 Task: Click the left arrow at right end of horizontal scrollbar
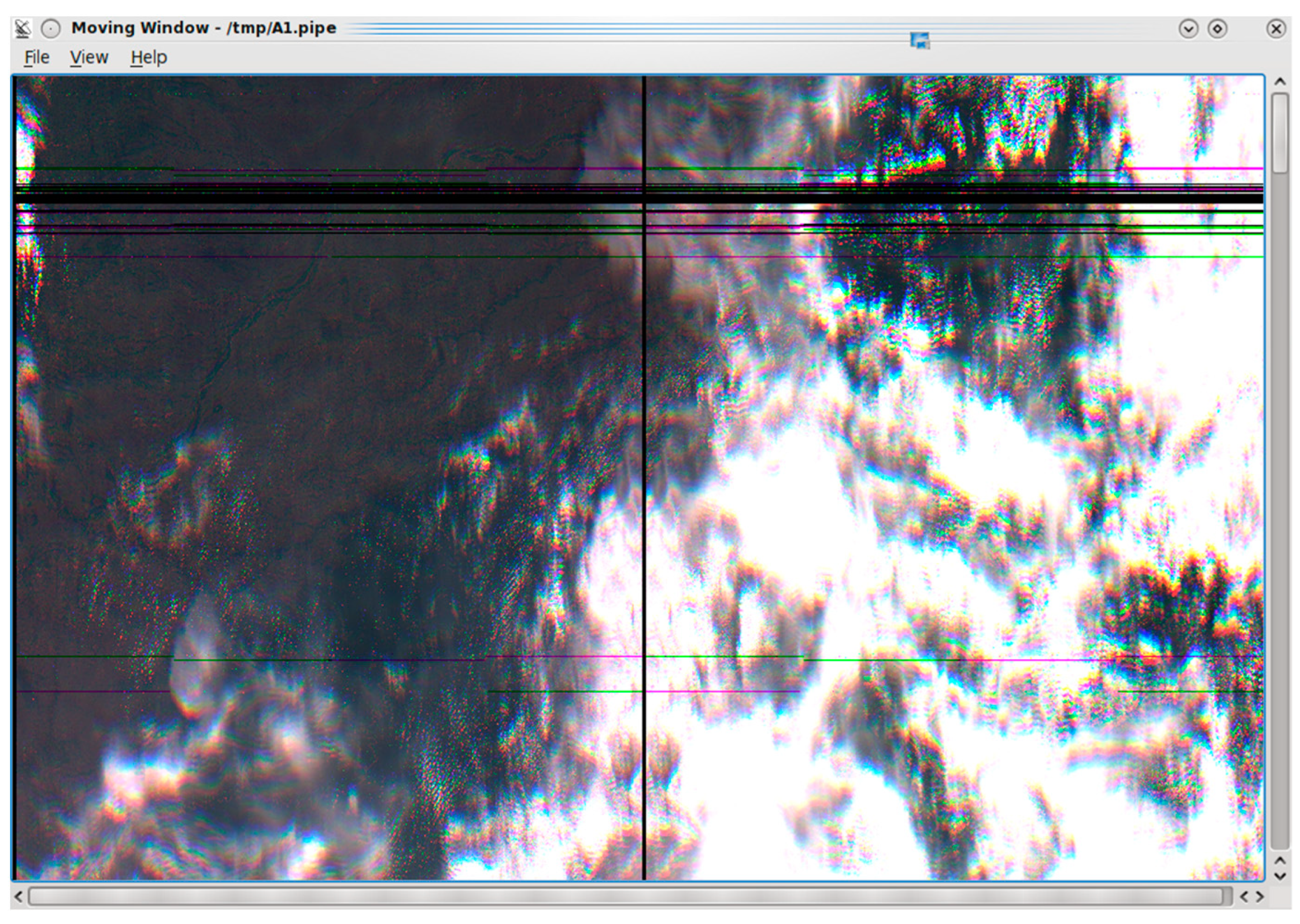pyautogui.click(x=1244, y=897)
